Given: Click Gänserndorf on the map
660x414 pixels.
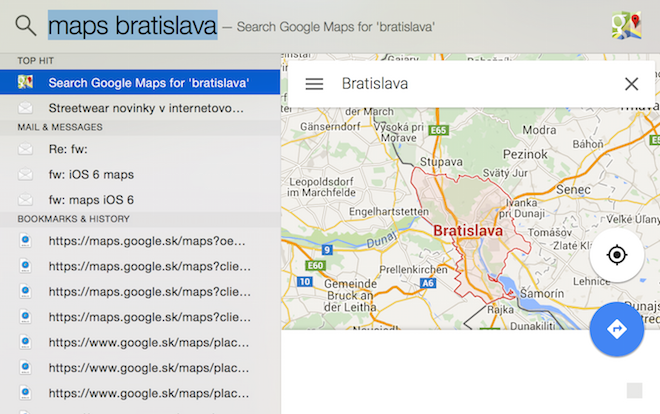Looking at the screenshot, I should [x=330, y=126].
